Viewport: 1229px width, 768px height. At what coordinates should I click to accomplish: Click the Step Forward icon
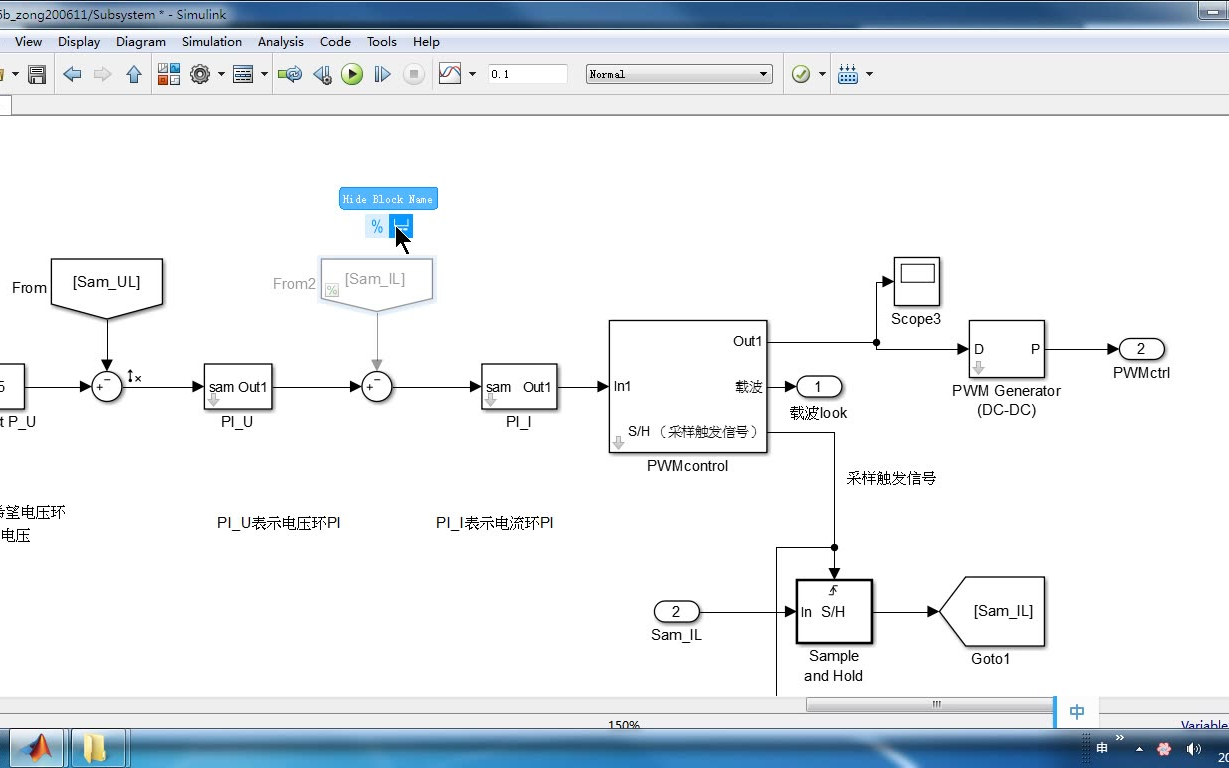click(382, 74)
